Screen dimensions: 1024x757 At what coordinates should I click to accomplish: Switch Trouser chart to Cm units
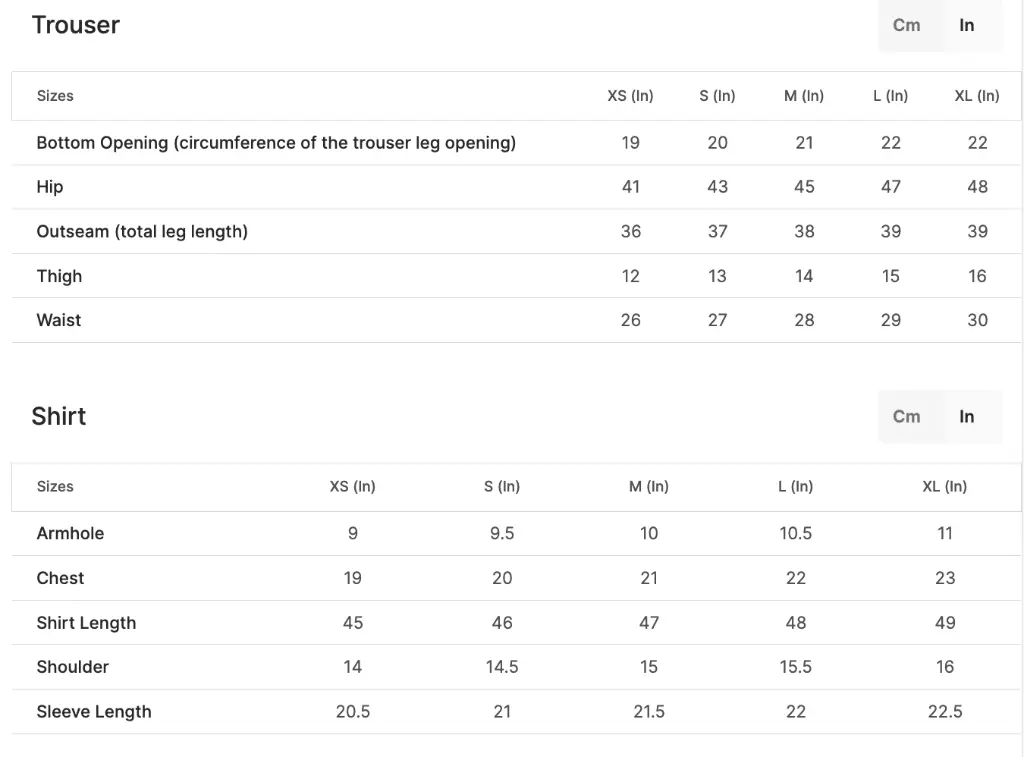click(906, 25)
